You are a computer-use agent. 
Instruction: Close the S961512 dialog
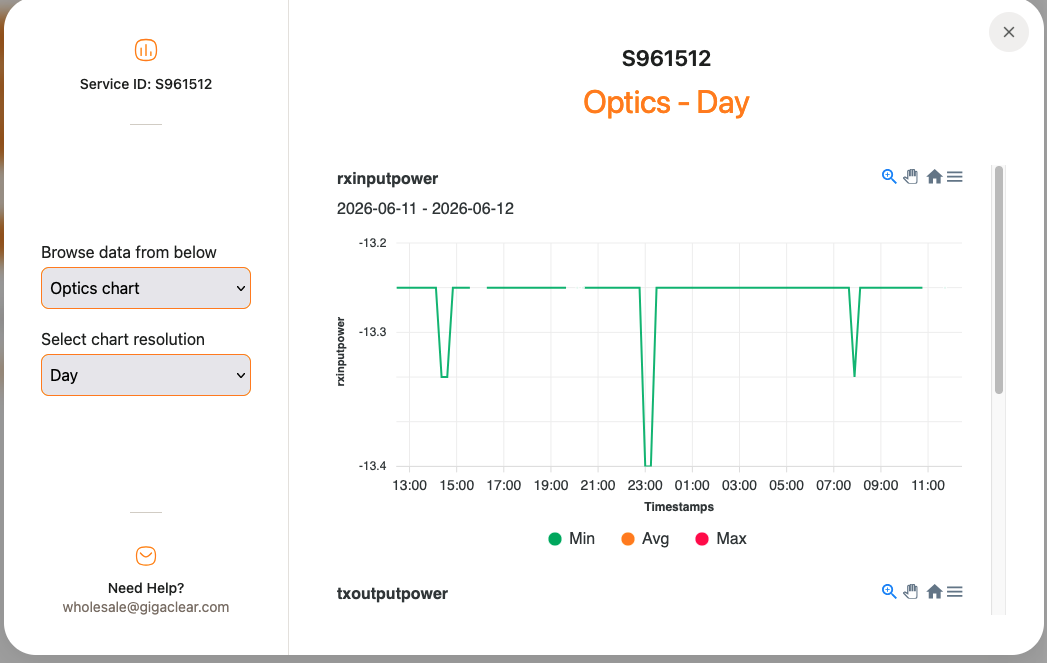[x=1009, y=32]
